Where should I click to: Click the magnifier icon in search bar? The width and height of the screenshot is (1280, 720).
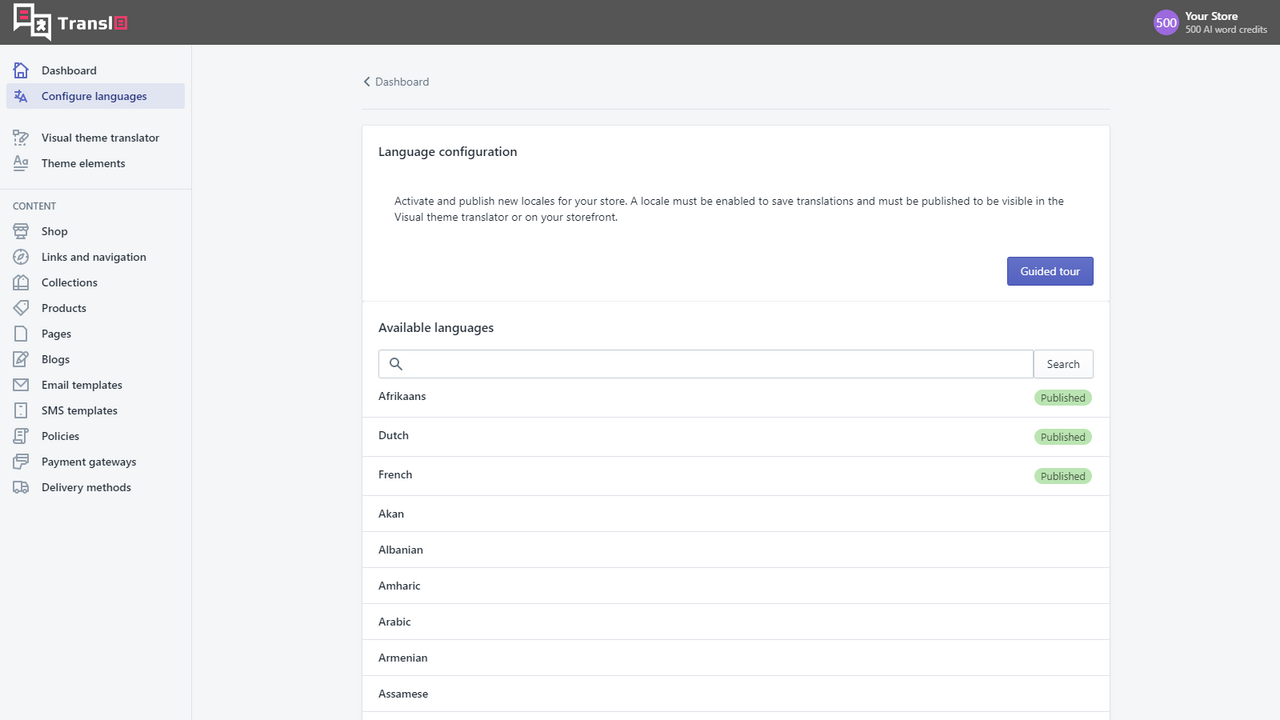pos(395,363)
